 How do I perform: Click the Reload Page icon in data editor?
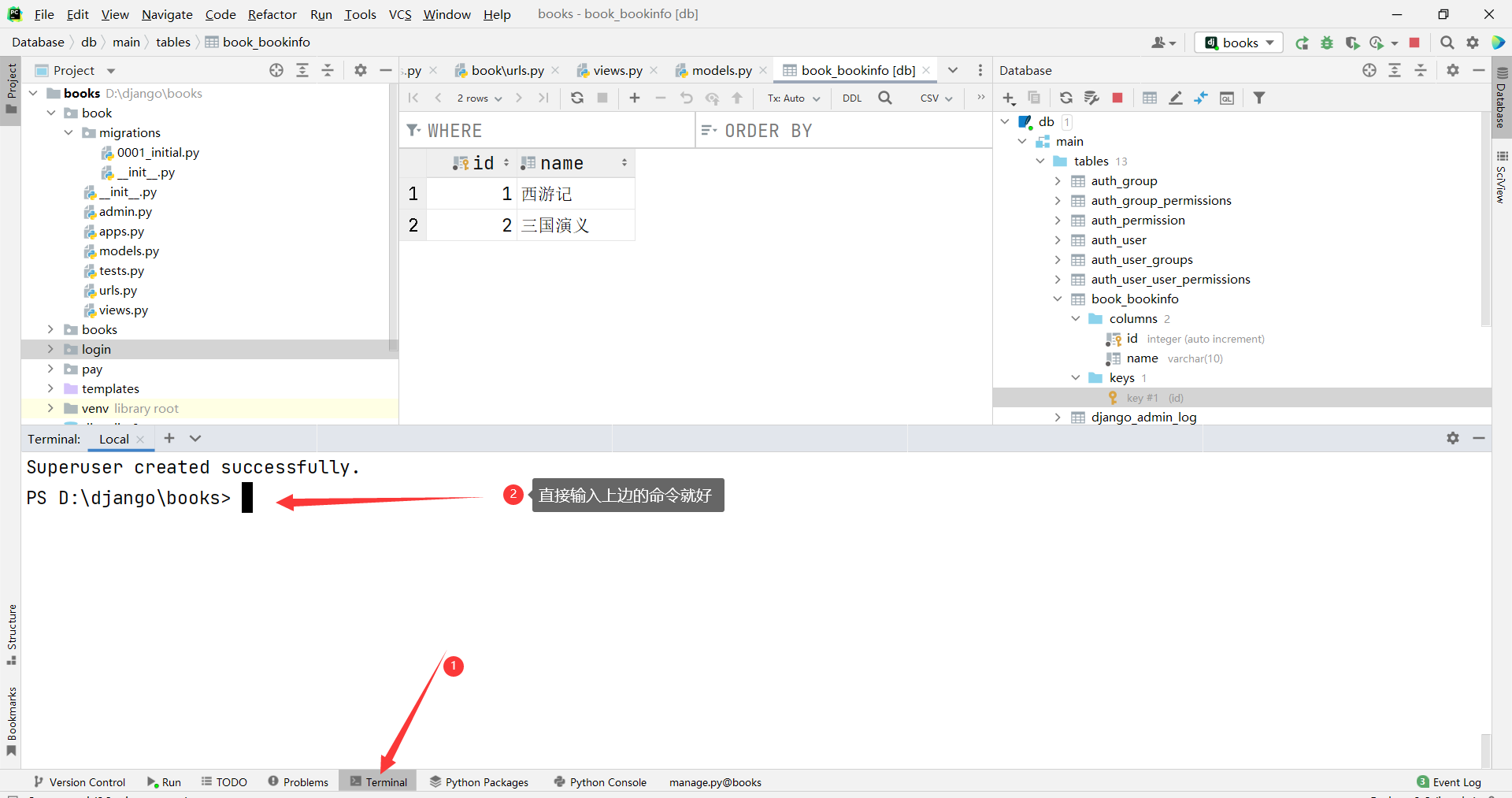(x=577, y=98)
